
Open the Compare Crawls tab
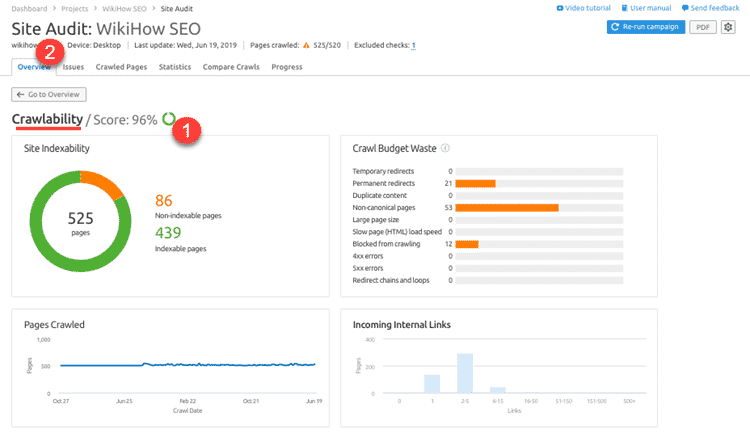(231, 67)
